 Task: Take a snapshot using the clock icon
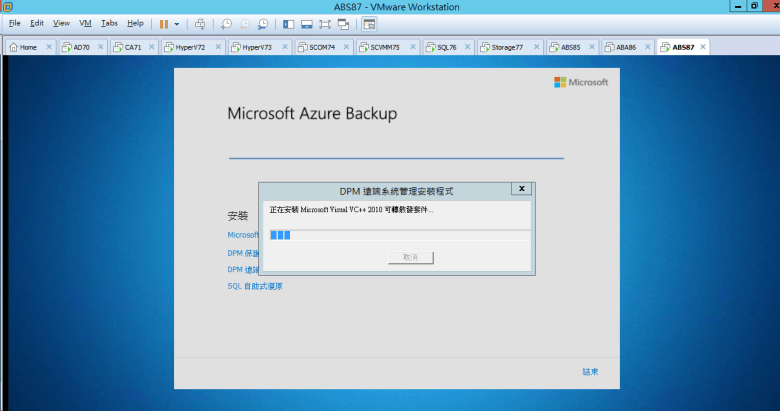[226, 23]
